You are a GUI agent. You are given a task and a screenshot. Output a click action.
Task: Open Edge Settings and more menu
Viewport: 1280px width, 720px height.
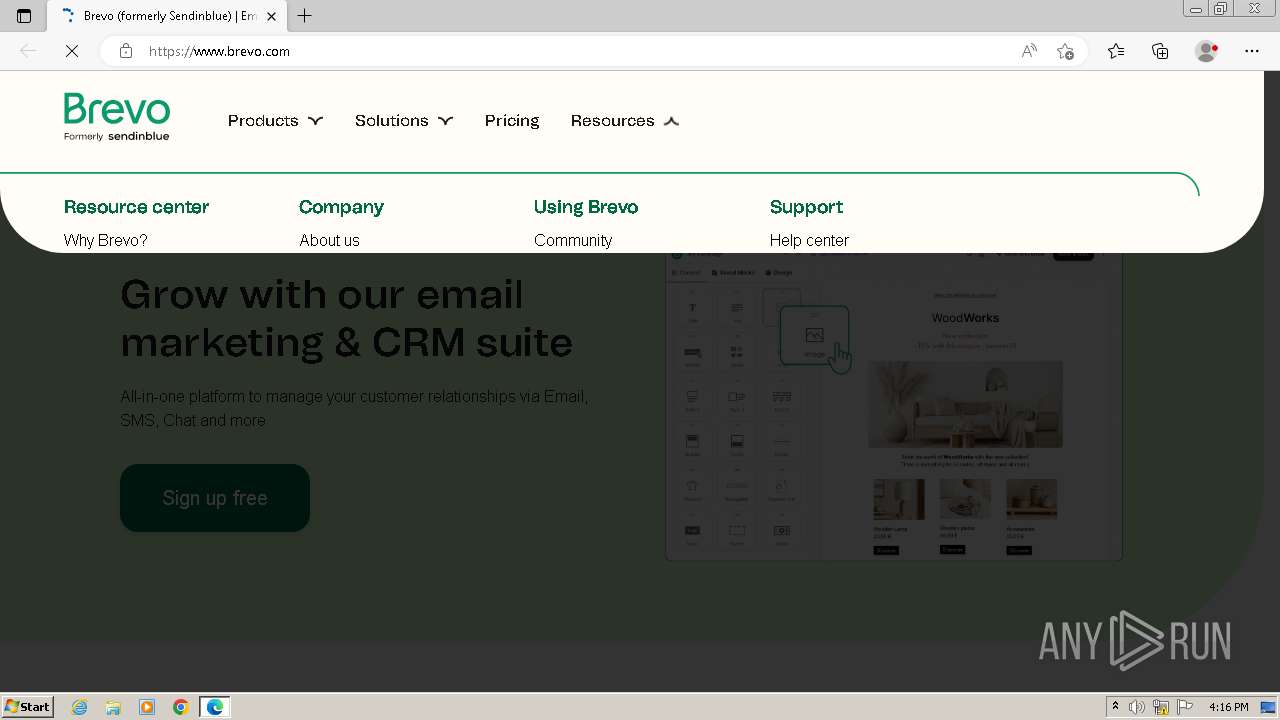tap(1252, 51)
